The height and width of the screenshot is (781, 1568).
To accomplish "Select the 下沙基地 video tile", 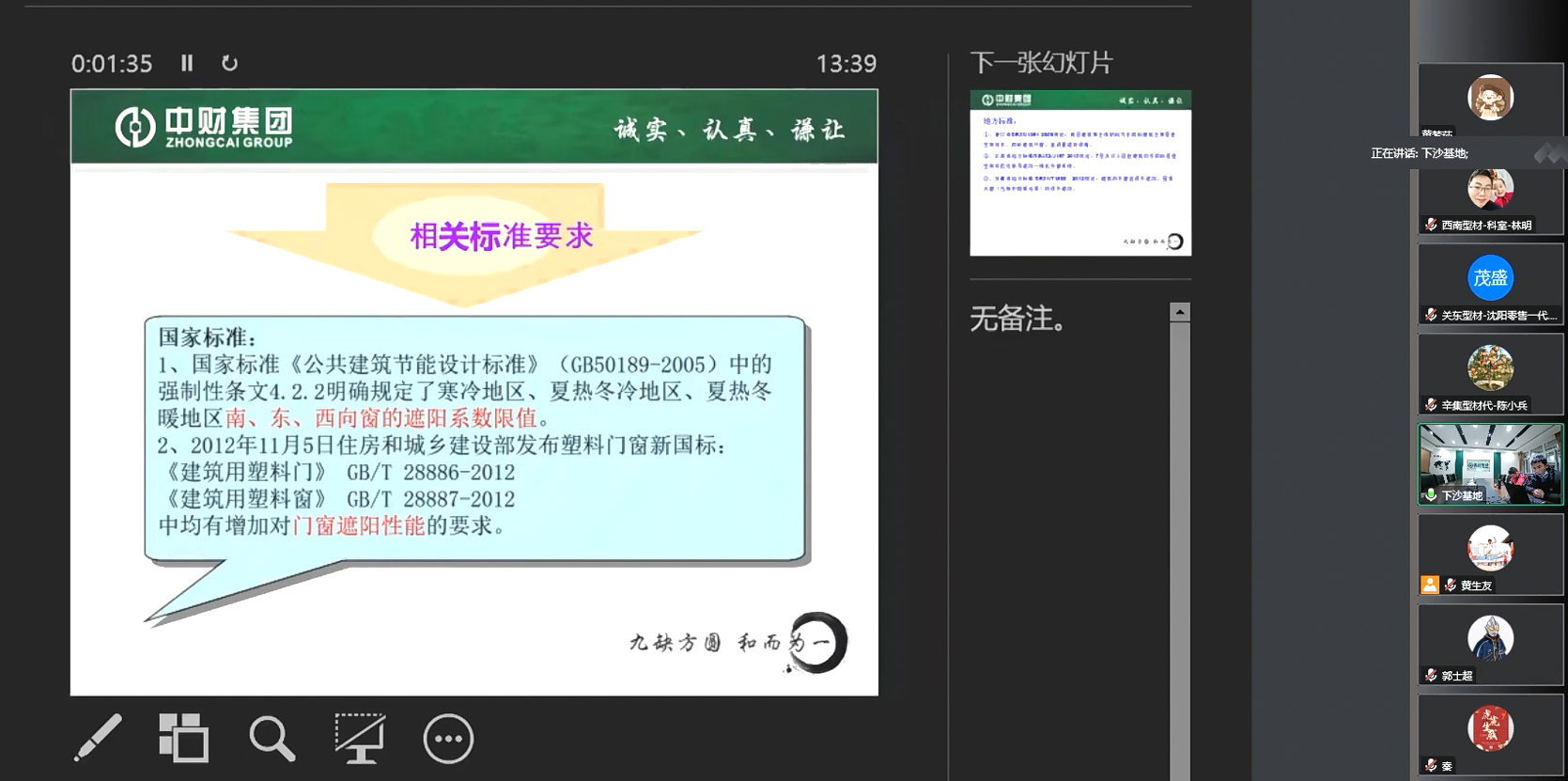I will 1490,462.
